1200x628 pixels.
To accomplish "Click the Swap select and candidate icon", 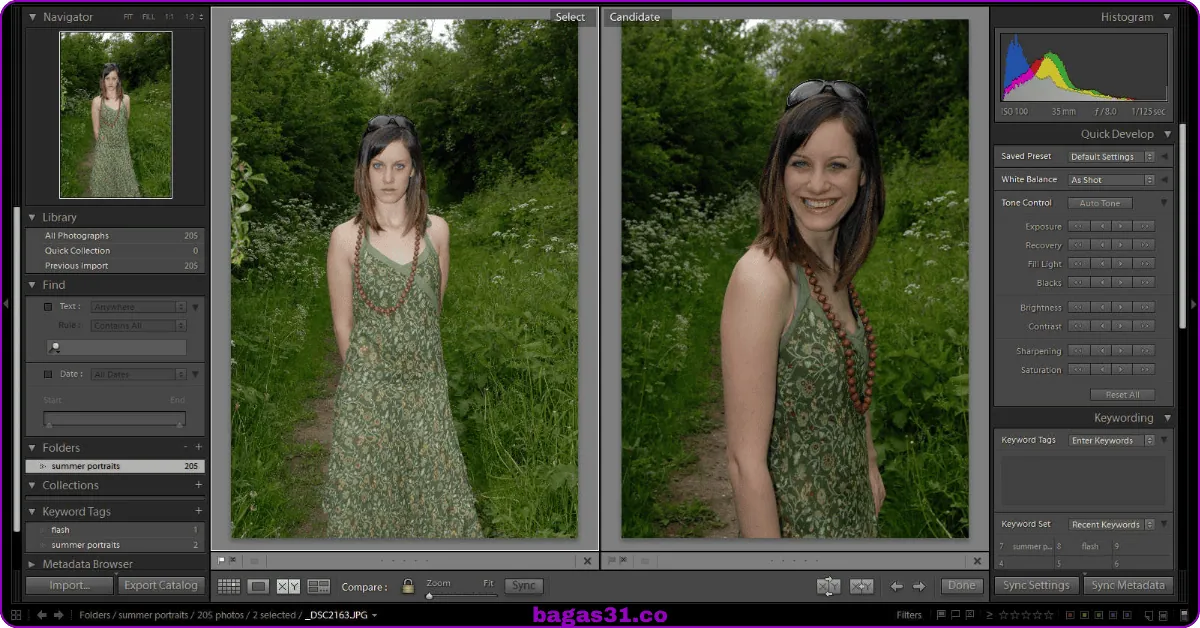I will tap(828, 586).
